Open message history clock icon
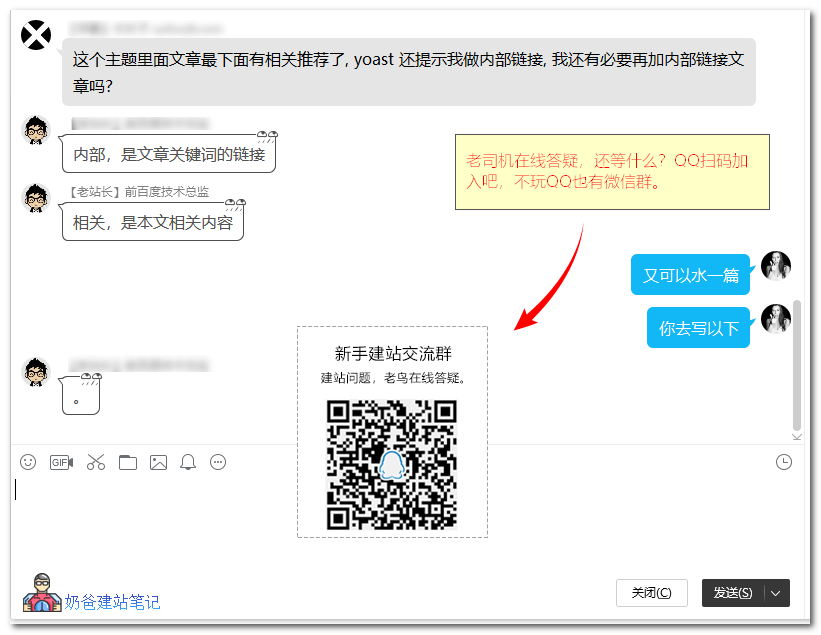The image size is (821, 635). pyautogui.click(x=784, y=462)
